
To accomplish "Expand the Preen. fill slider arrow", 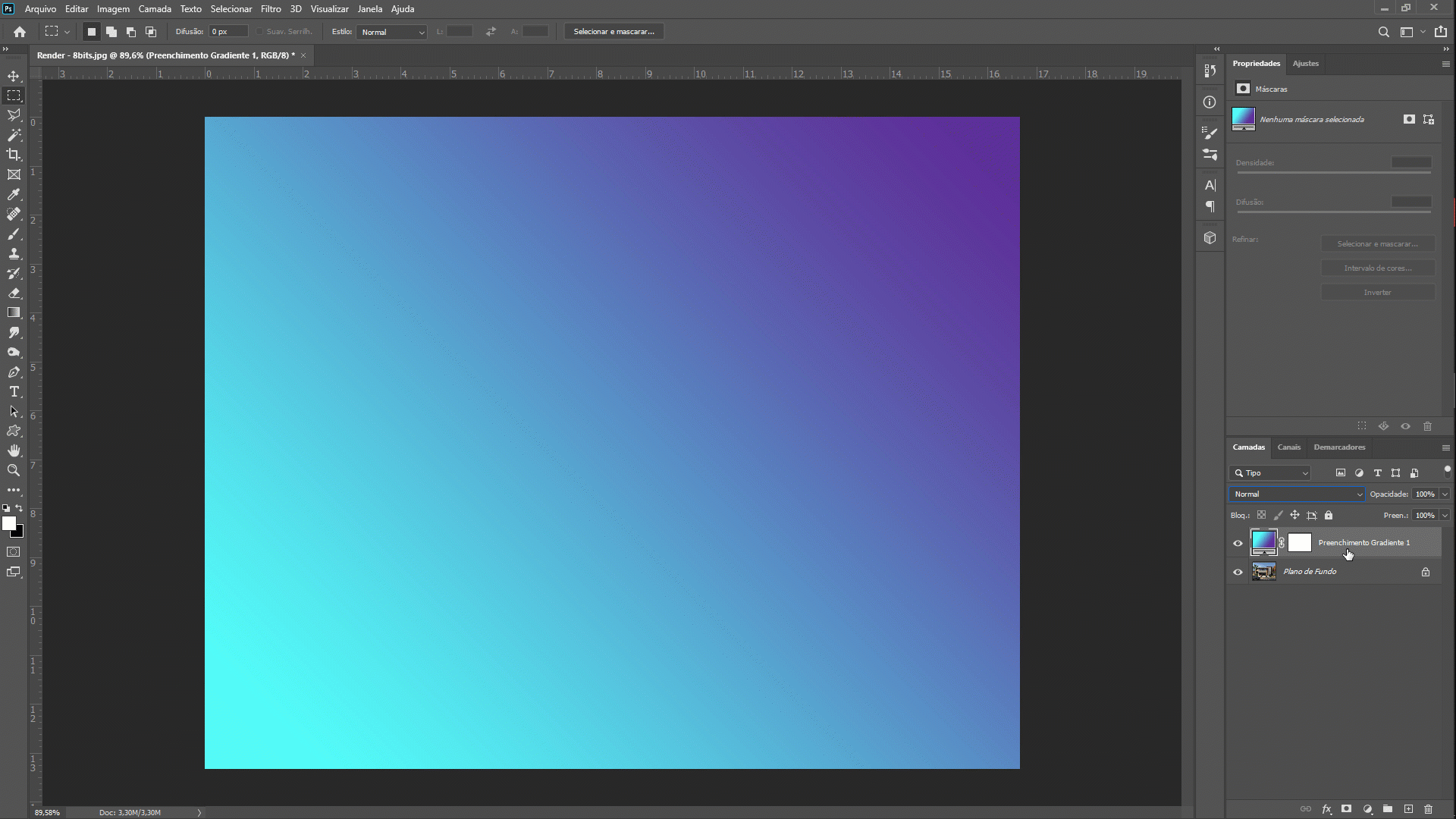I will [1445, 515].
